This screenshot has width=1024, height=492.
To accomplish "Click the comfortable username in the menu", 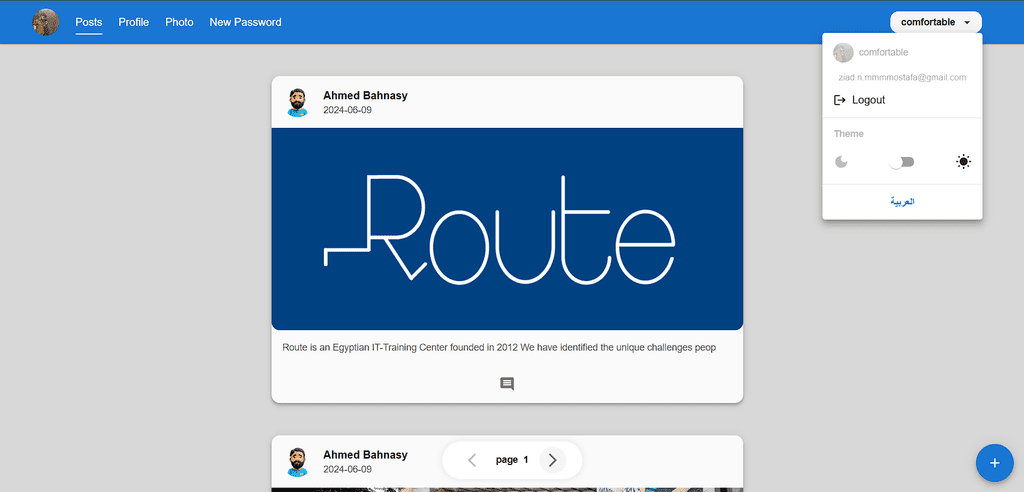I will pyautogui.click(x=883, y=52).
